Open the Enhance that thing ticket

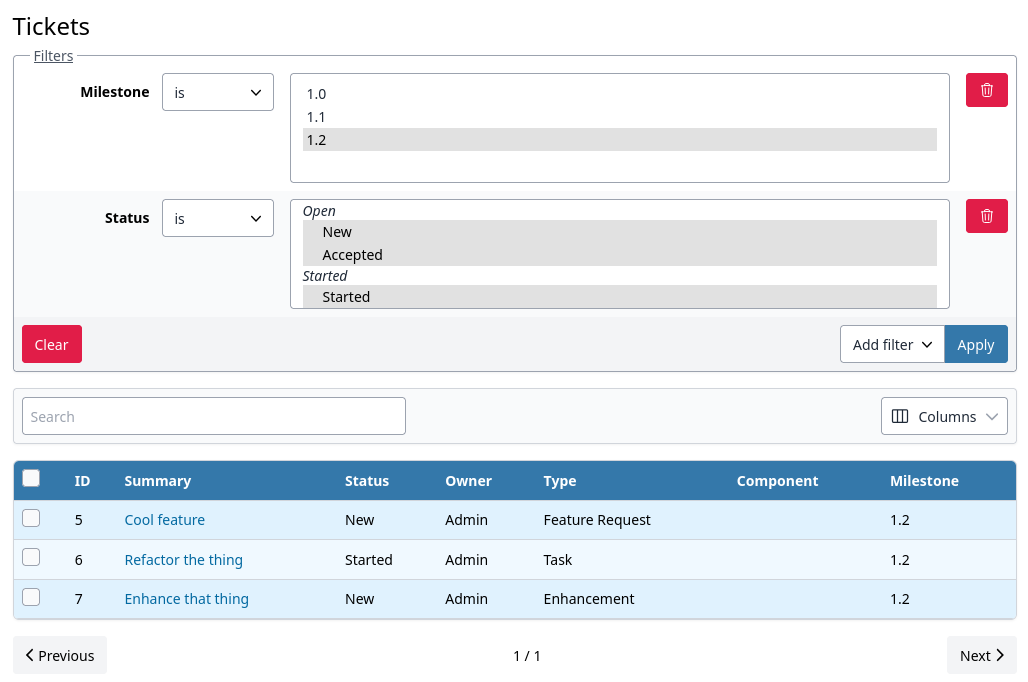pos(187,599)
